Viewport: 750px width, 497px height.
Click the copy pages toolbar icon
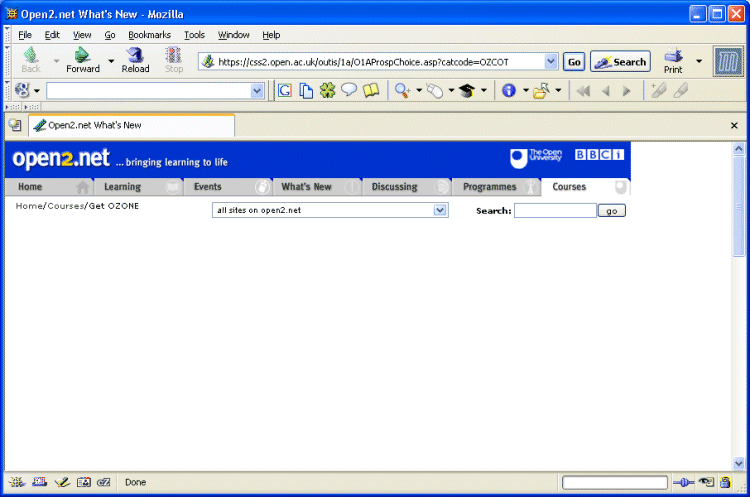306,90
